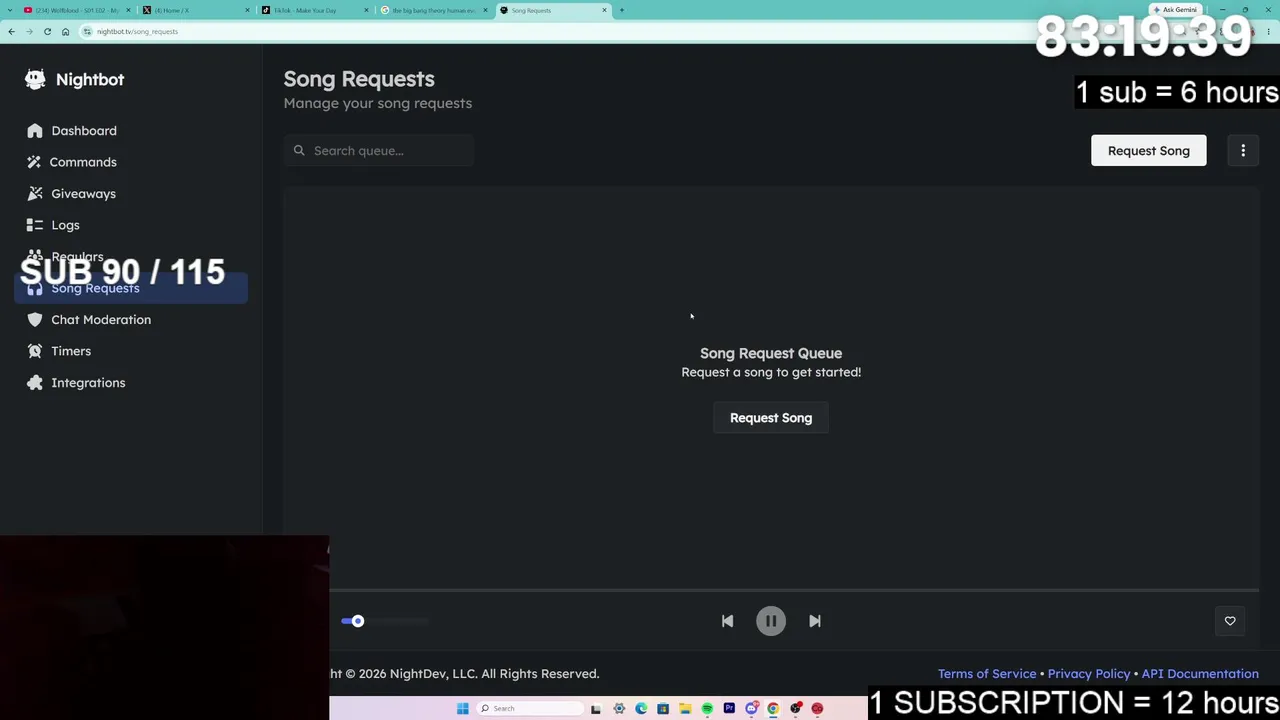This screenshot has height=720, width=1280.
Task: Close the Home / X browser tab
Action: click(247, 10)
